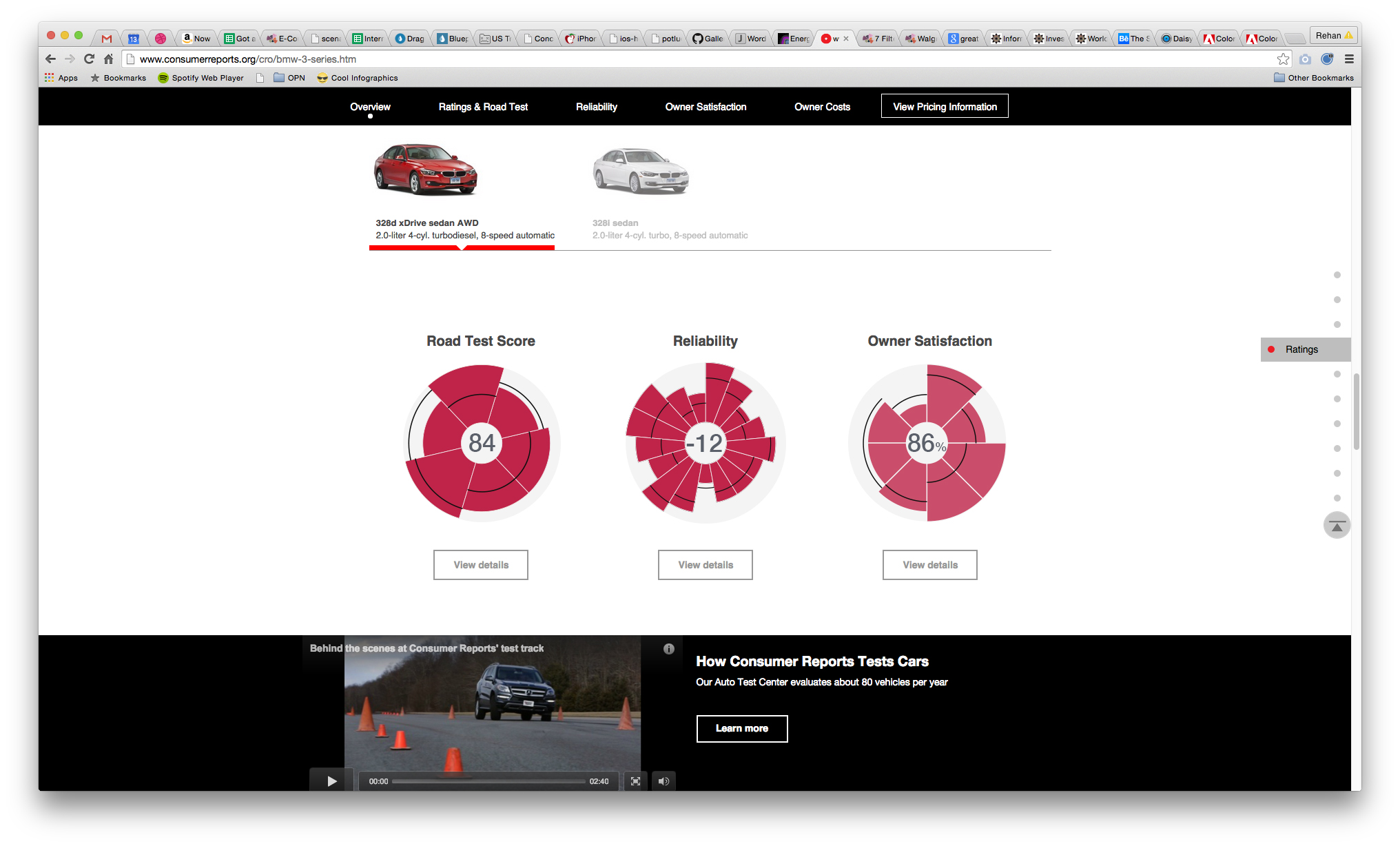The image size is (1400, 846).
Task: Bookmark this page with the star
Action: point(1283,59)
